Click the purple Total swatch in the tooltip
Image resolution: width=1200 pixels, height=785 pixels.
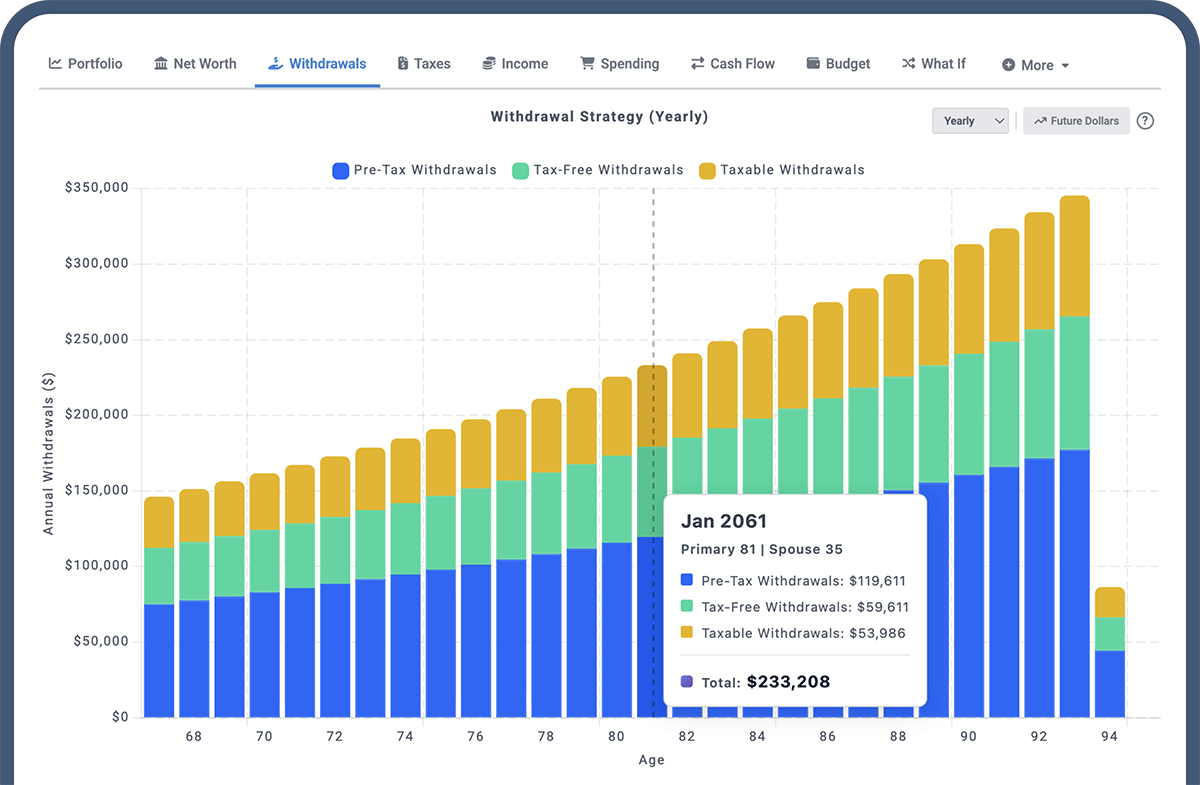click(x=684, y=681)
